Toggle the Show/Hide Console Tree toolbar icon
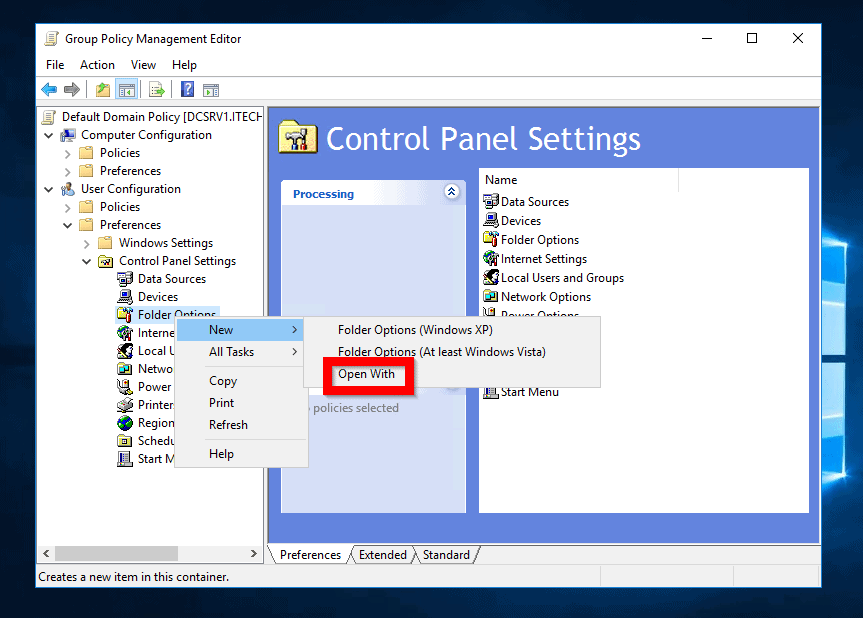863x618 pixels. click(x=127, y=89)
